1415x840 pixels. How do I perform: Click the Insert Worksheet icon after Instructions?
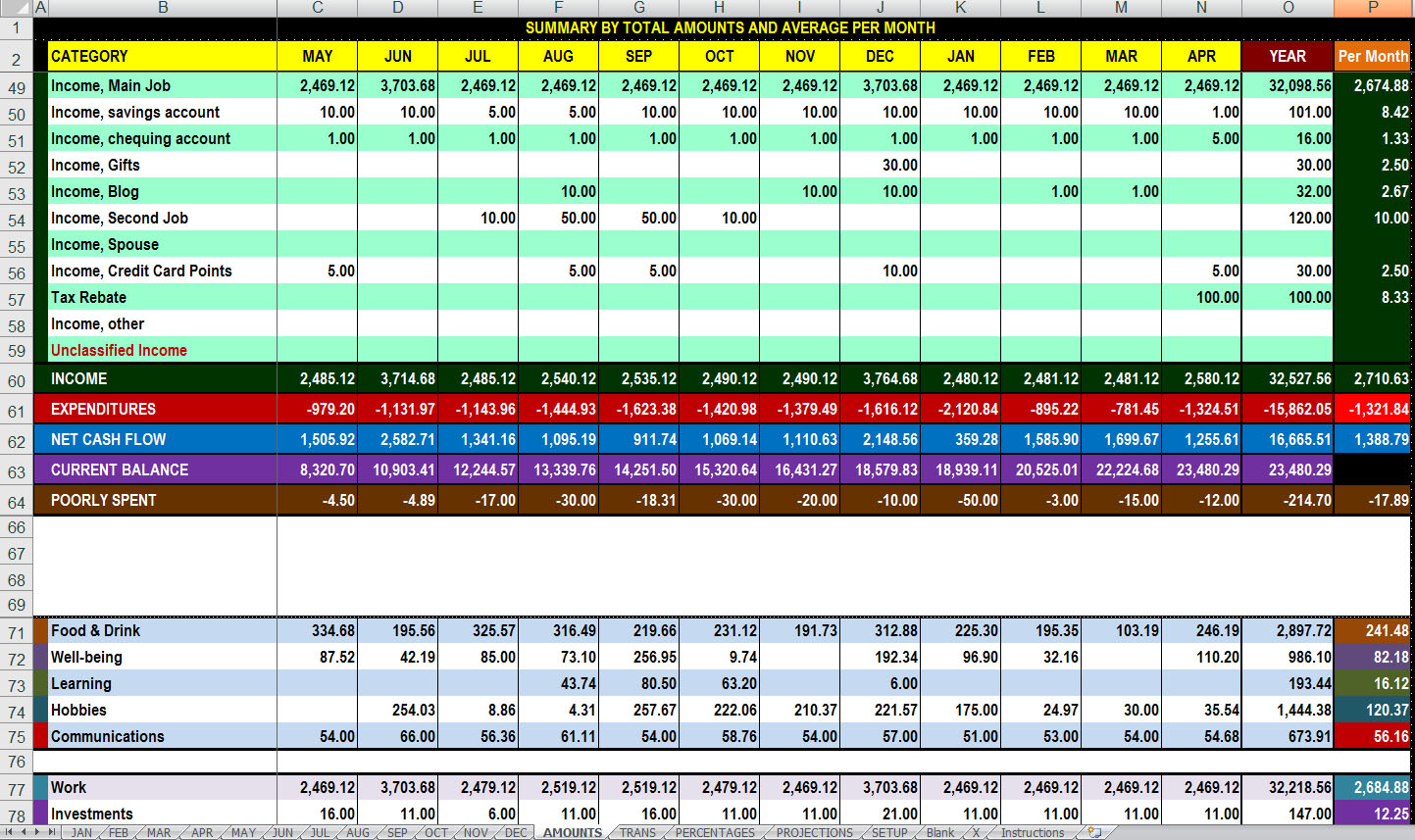[1093, 832]
